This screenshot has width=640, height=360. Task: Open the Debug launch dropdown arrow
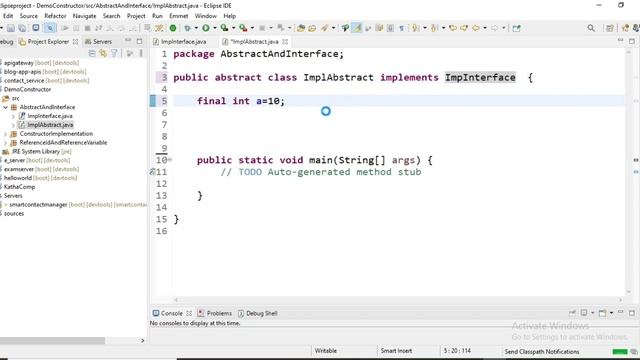click(196, 28)
